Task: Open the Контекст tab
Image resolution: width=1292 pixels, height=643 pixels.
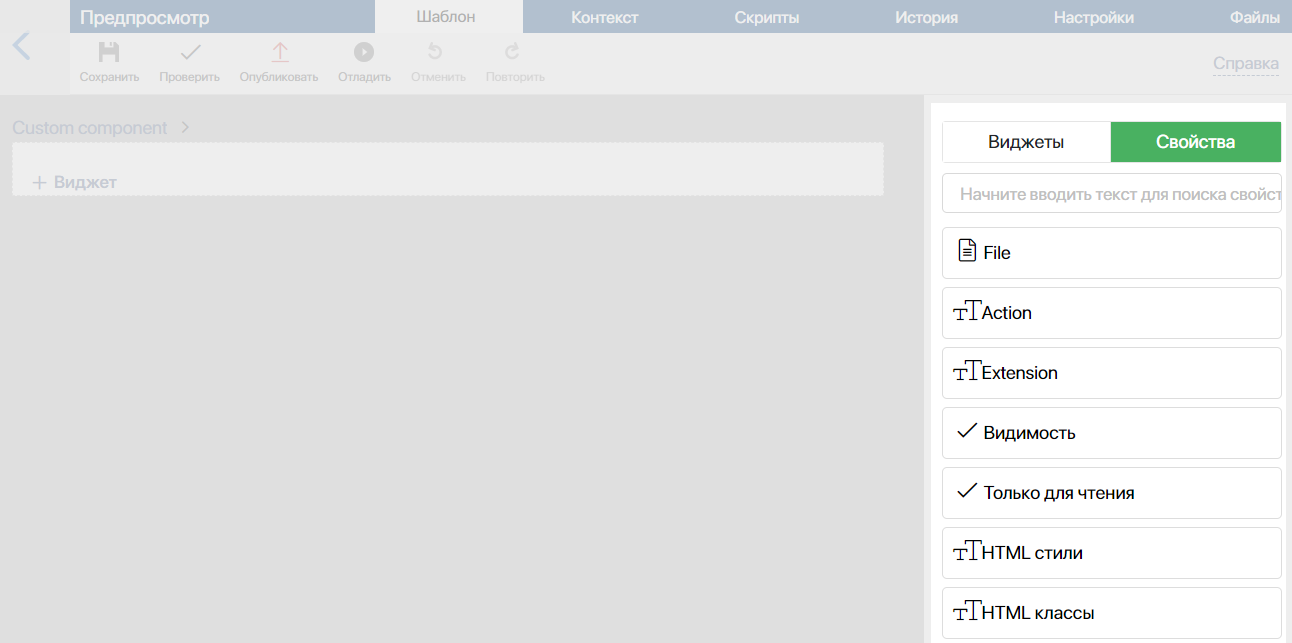Action: (x=604, y=17)
